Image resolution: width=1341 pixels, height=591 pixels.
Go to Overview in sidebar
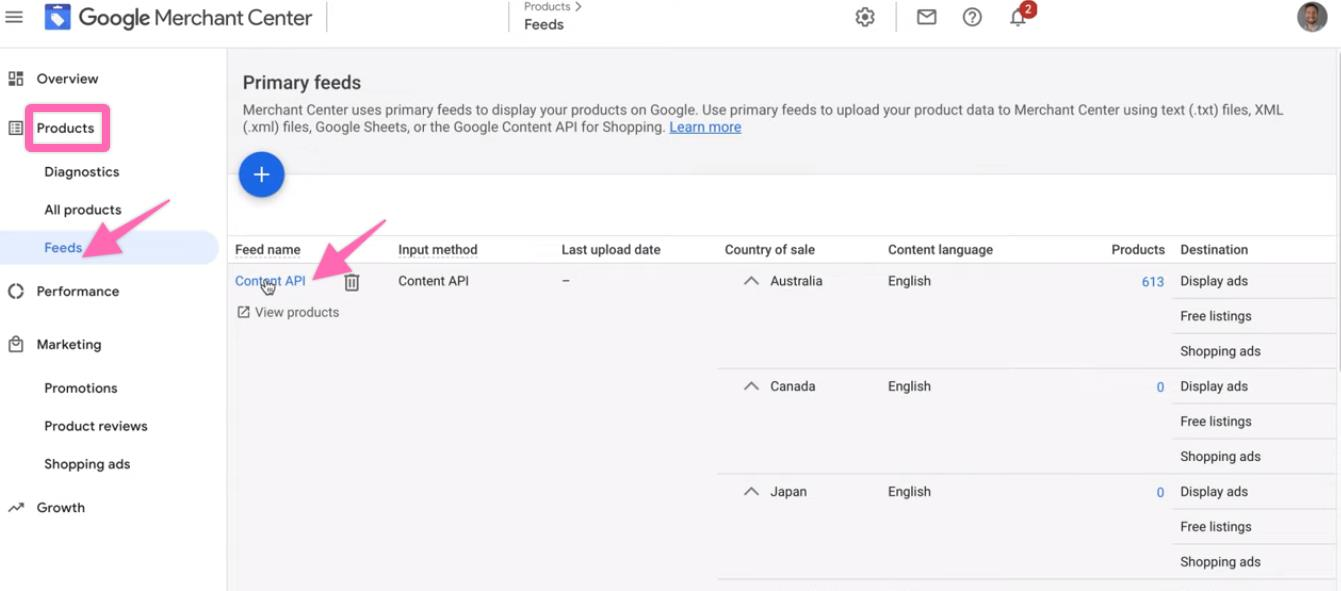67,79
